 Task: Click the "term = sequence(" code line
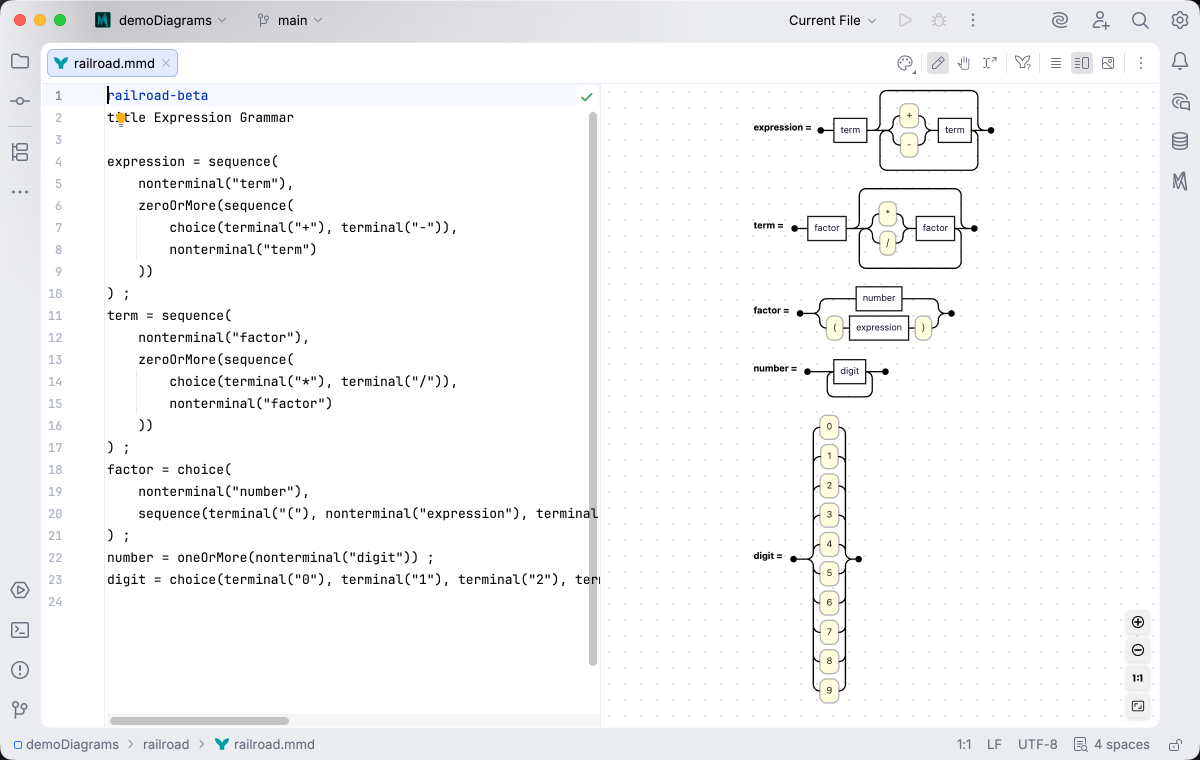pos(169,316)
